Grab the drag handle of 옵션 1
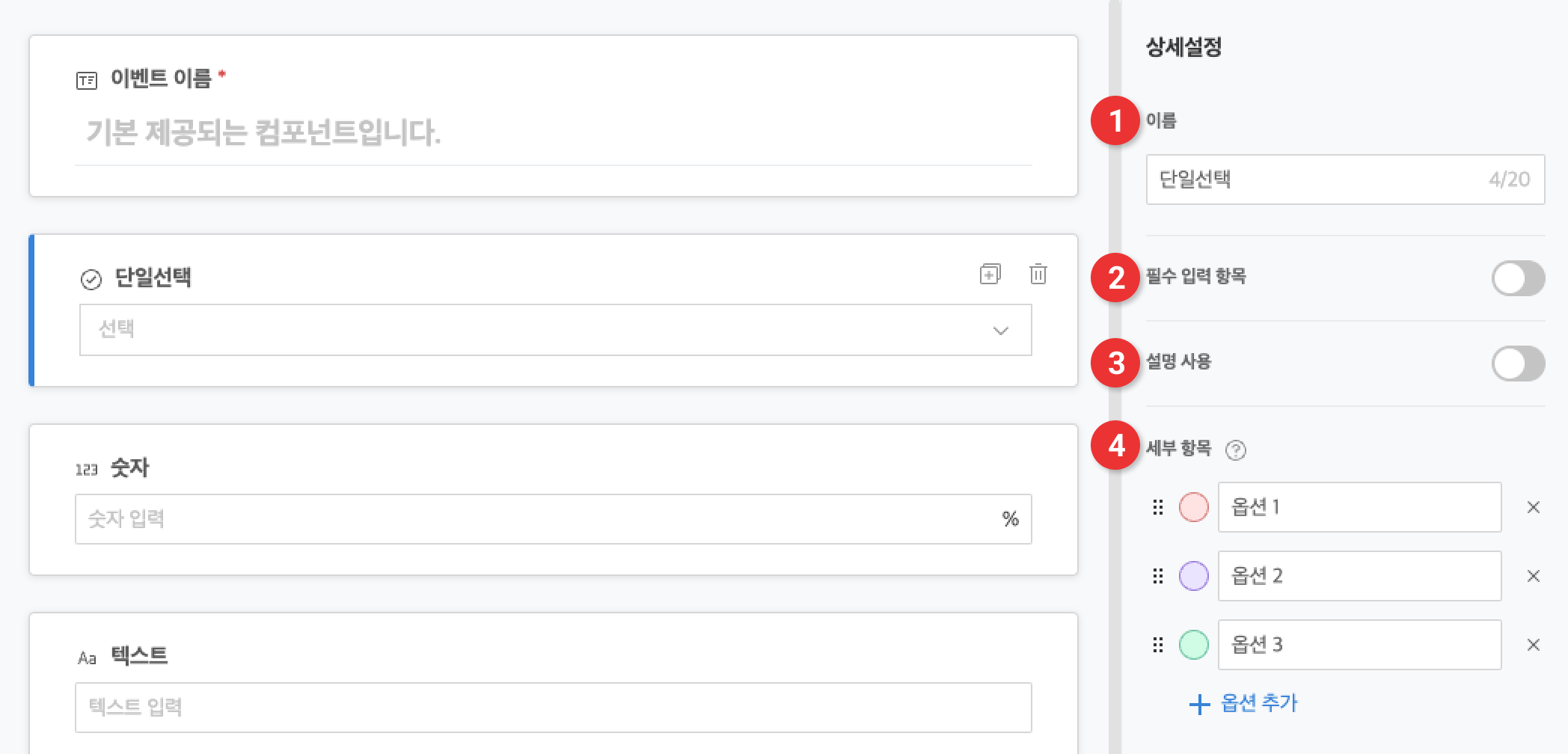 point(1157,507)
